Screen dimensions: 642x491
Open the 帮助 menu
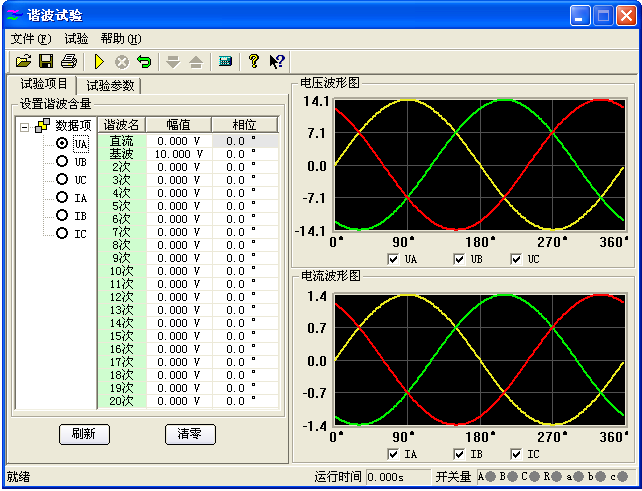[x=120, y=38]
